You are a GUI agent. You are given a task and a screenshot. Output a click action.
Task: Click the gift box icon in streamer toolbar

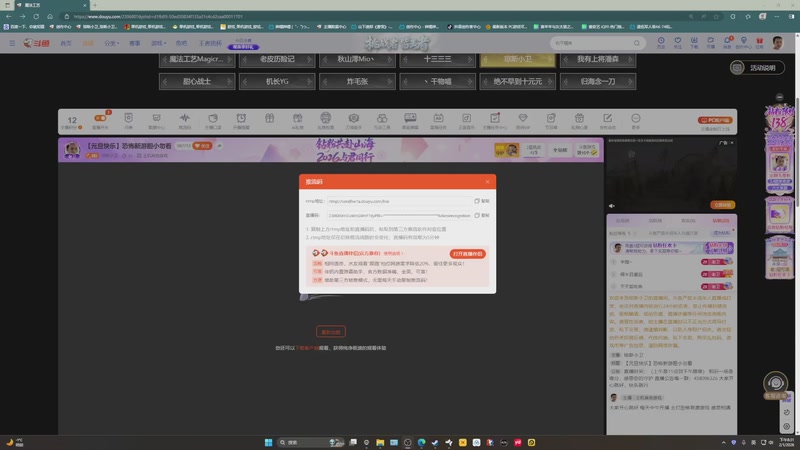[x=269, y=118]
